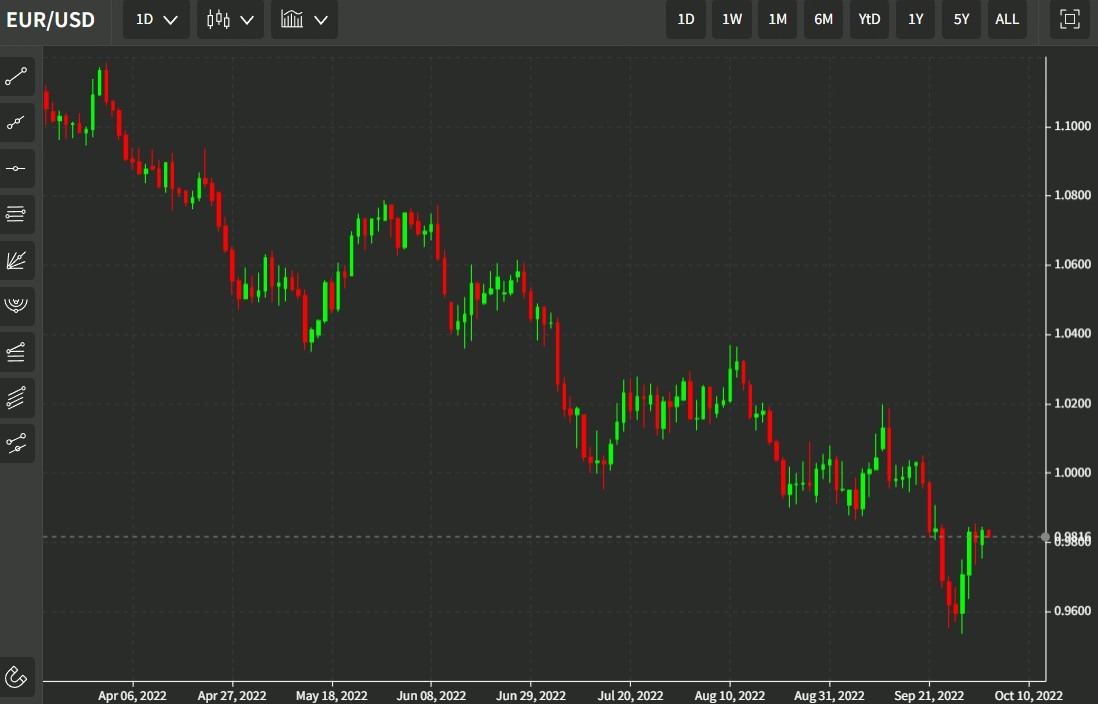Set chart range to 1D
Image resolution: width=1098 pixels, height=704 pixels.
point(686,20)
